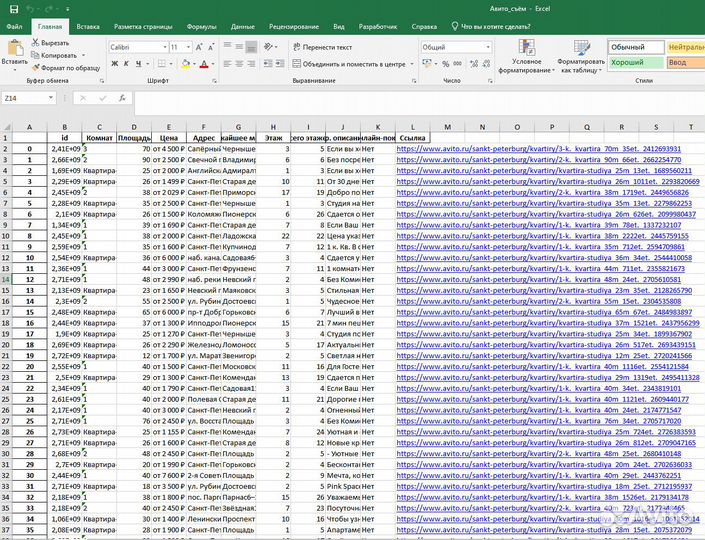
Task: Toggle Wrap Text (Перенести текст)
Action: tap(322, 47)
